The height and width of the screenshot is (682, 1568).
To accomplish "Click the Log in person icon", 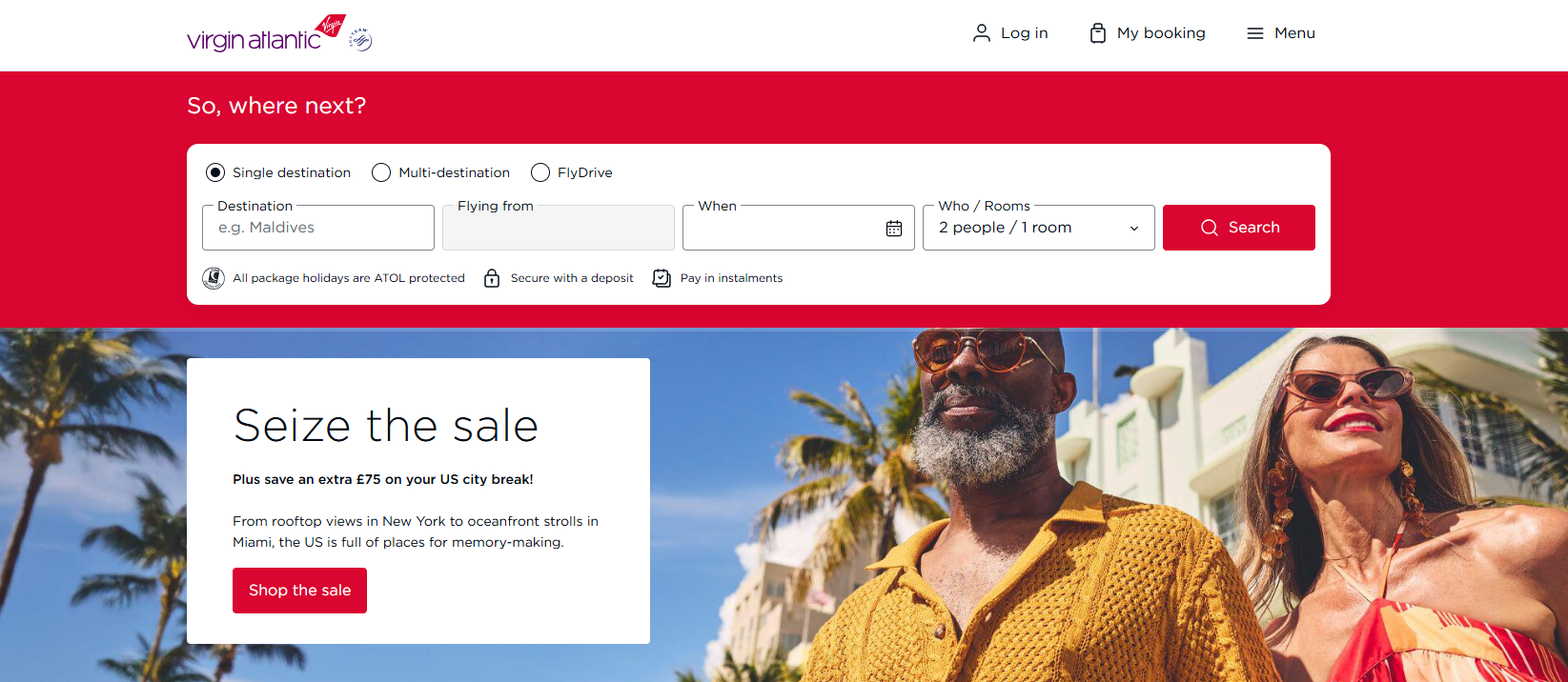I will click(982, 33).
